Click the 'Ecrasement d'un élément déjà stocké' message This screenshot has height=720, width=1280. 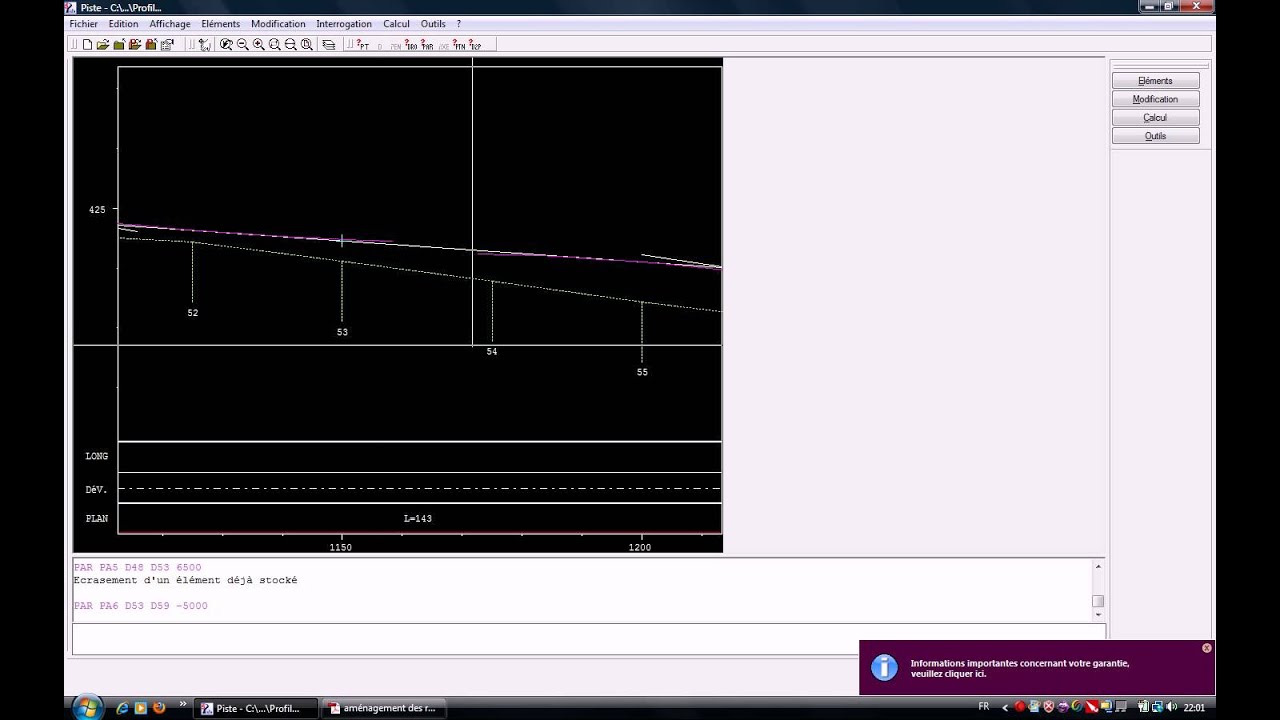(185, 580)
